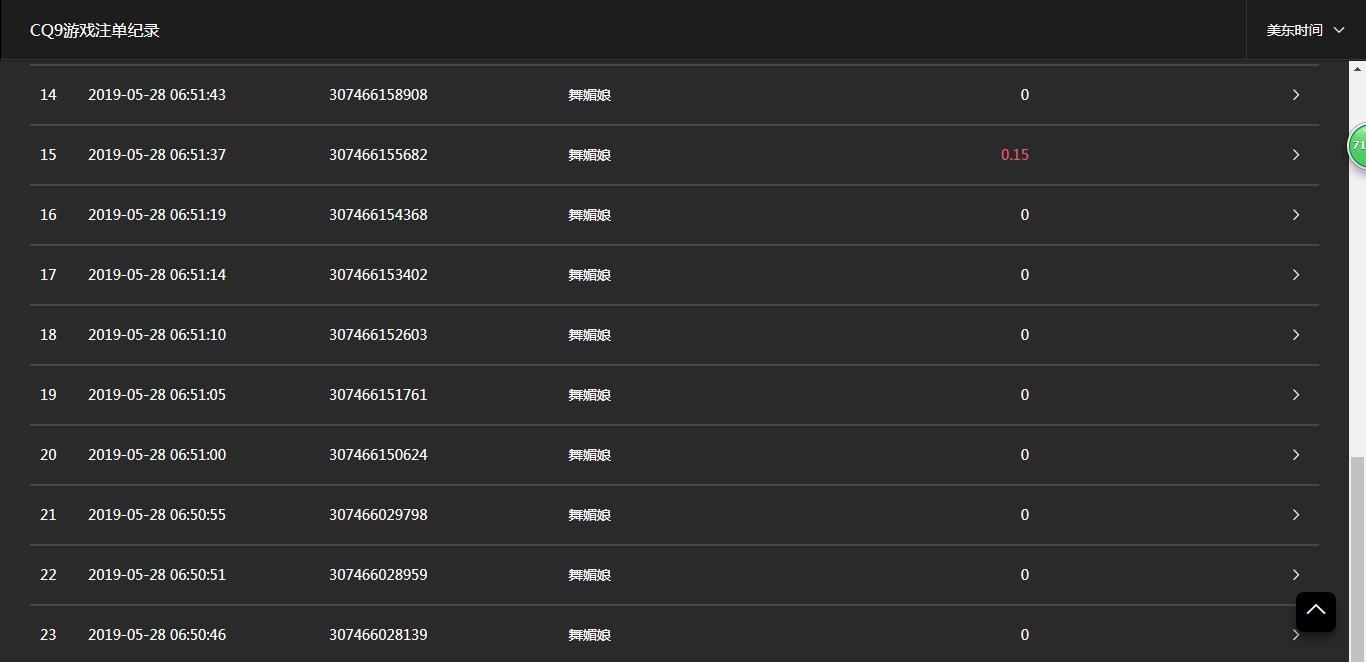This screenshot has width=1366, height=662.
Task: Click the red 0.15 win amount
Action: pyautogui.click(x=1014, y=154)
